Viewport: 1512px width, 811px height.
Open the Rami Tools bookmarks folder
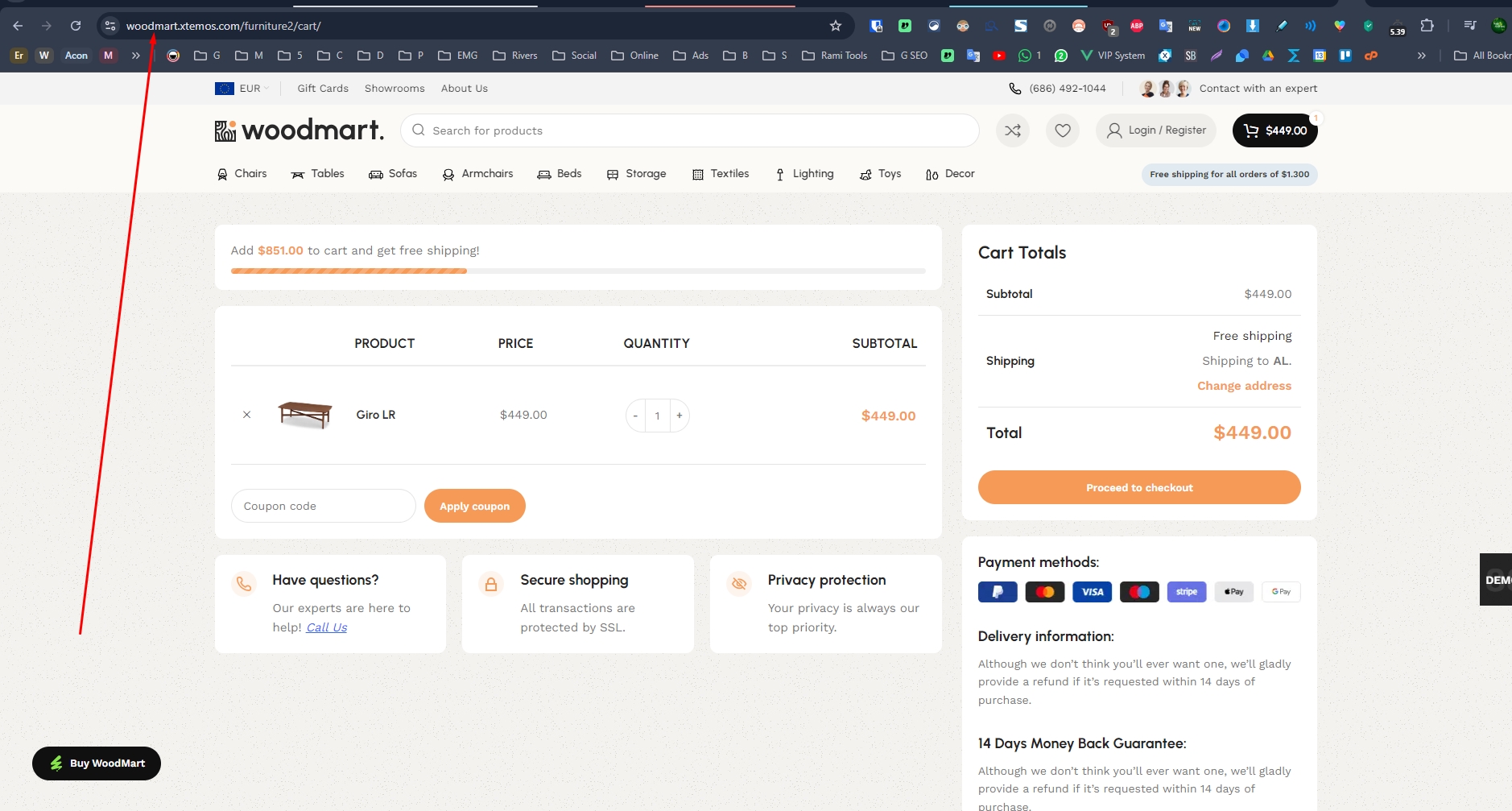click(x=835, y=56)
